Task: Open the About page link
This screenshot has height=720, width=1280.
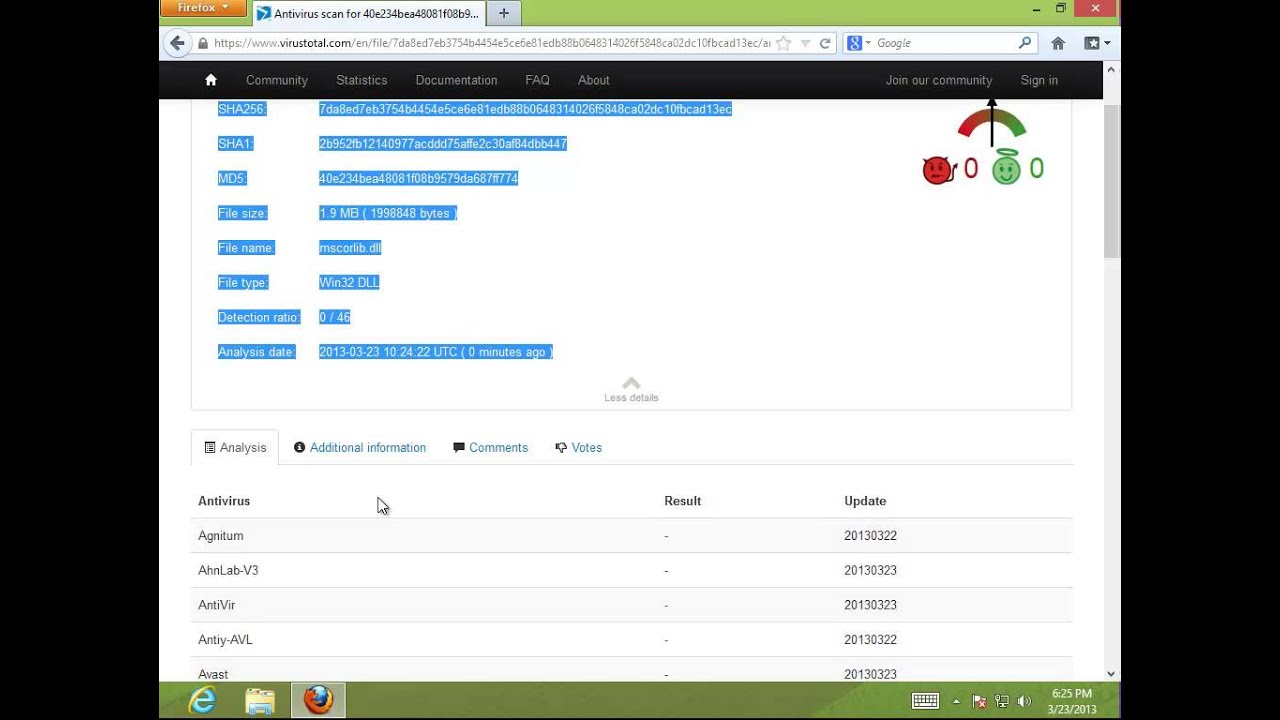Action: [x=593, y=80]
